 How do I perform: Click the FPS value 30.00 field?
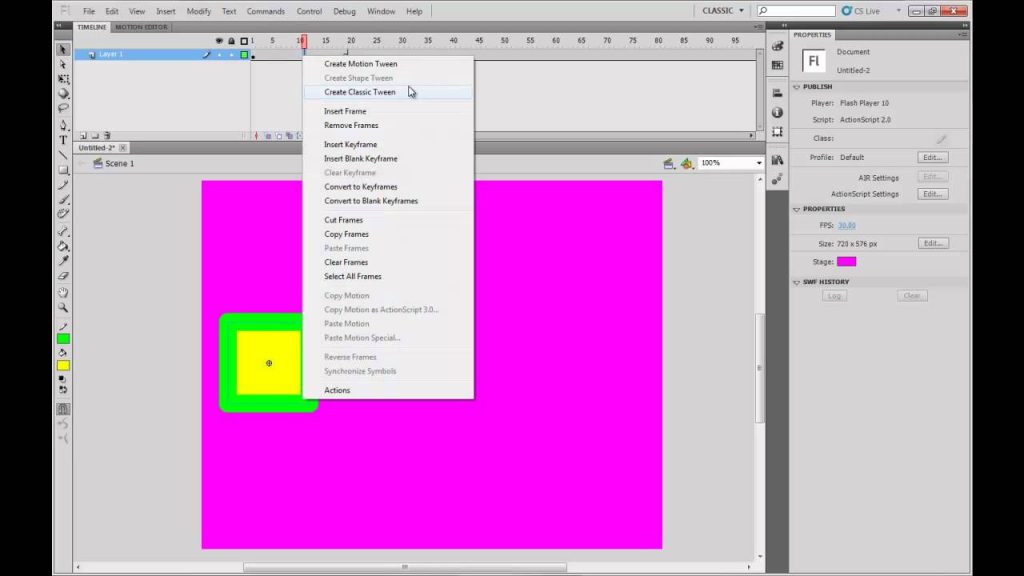[x=846, y=225]
